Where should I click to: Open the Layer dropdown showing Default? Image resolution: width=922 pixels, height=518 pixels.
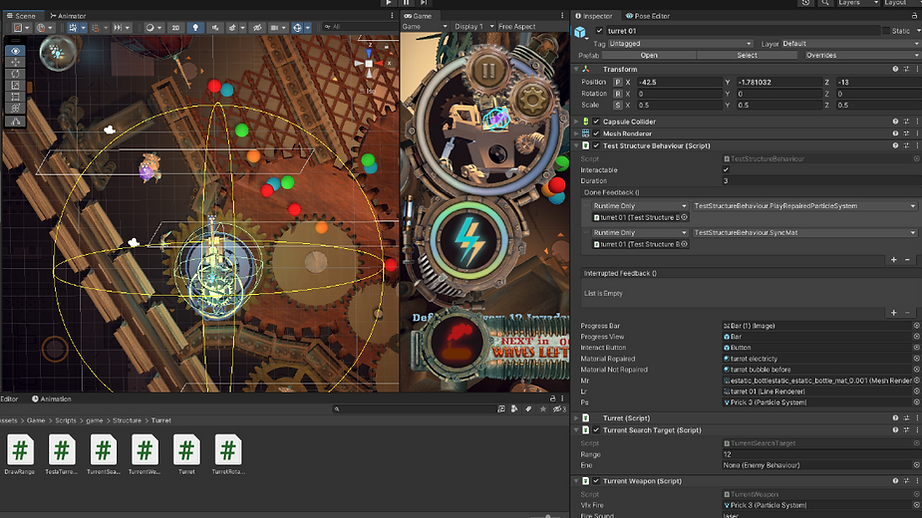[851, 44]
